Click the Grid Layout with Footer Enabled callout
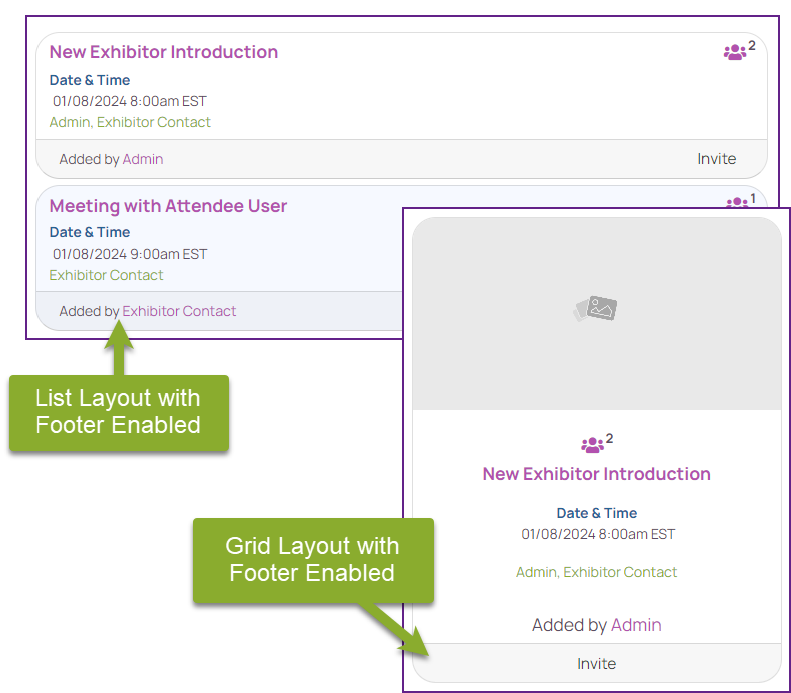This screenshot has height=693, width=791. 313,560
